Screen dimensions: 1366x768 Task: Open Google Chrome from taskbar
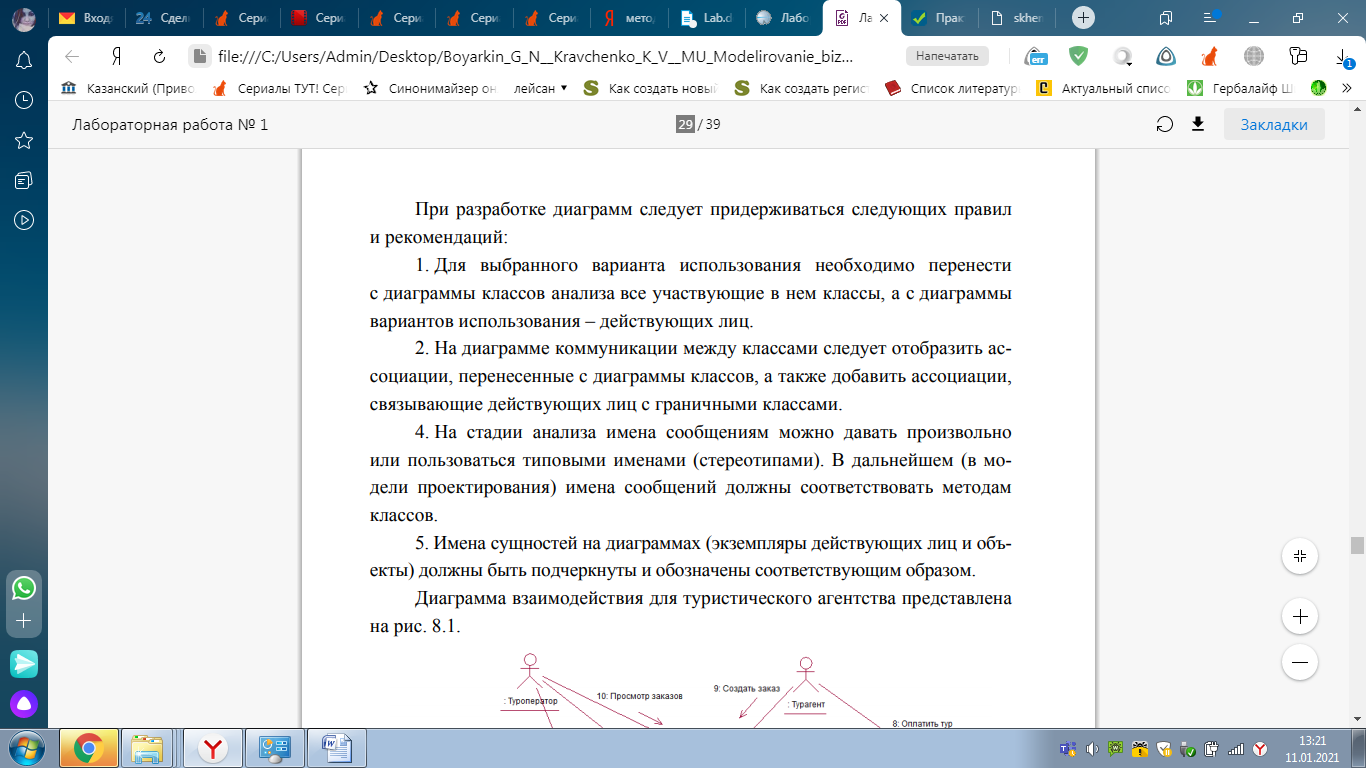[89, 748]
